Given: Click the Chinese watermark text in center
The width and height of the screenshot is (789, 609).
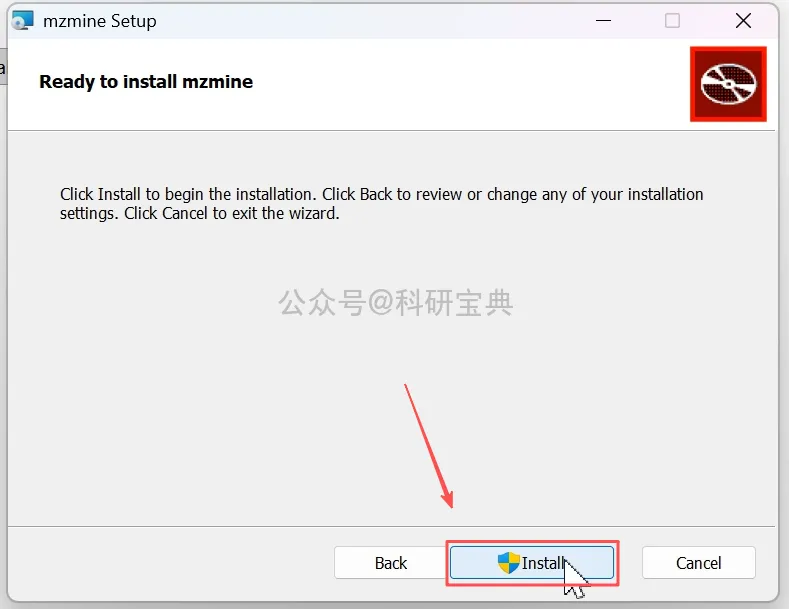Looking at the screenshot, I should tap(396, 302).
